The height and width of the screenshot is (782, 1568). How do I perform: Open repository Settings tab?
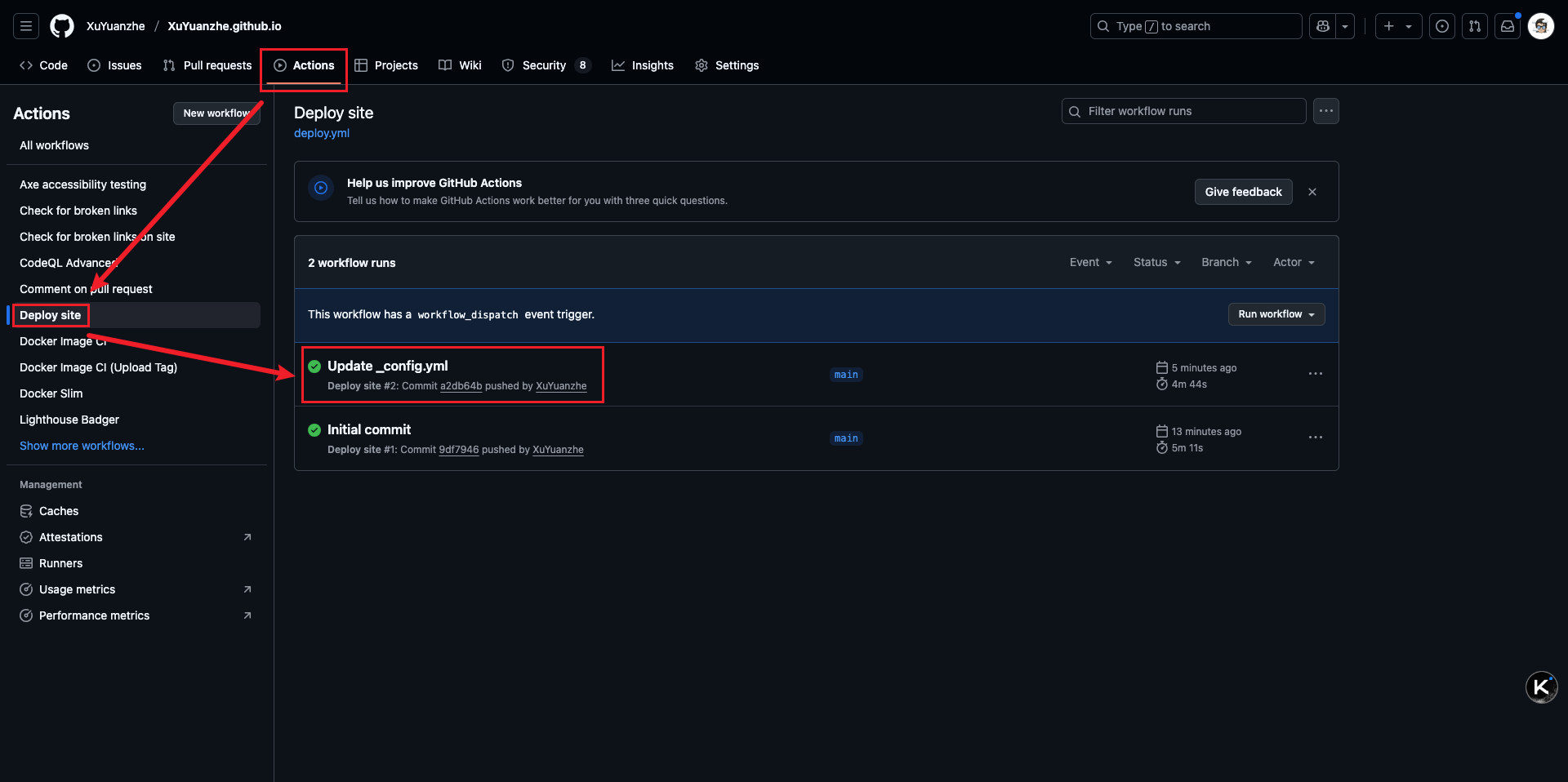pyautogui.click(x=727, y=65)
